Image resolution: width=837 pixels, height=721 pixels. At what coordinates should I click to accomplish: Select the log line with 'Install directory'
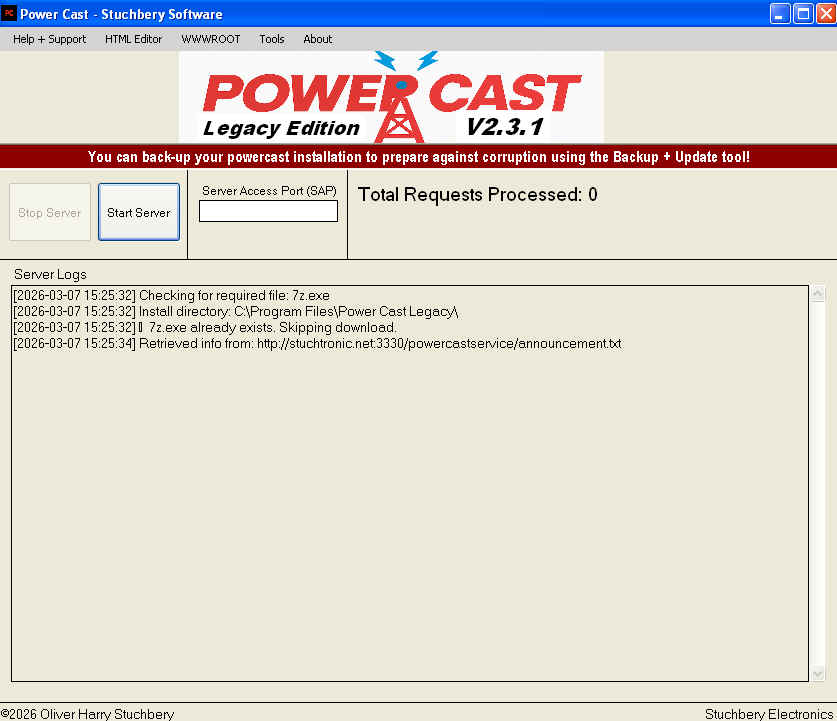[235, 312]
